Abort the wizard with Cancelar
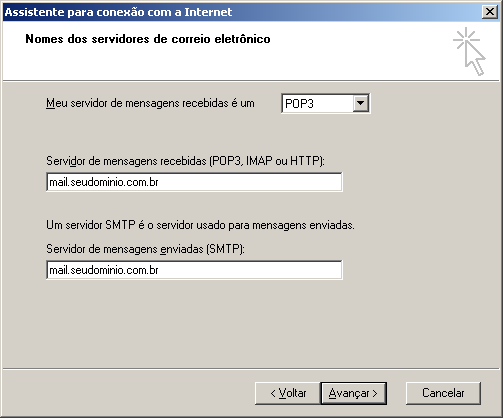This screenshot has height=418, width=503. 443,393
